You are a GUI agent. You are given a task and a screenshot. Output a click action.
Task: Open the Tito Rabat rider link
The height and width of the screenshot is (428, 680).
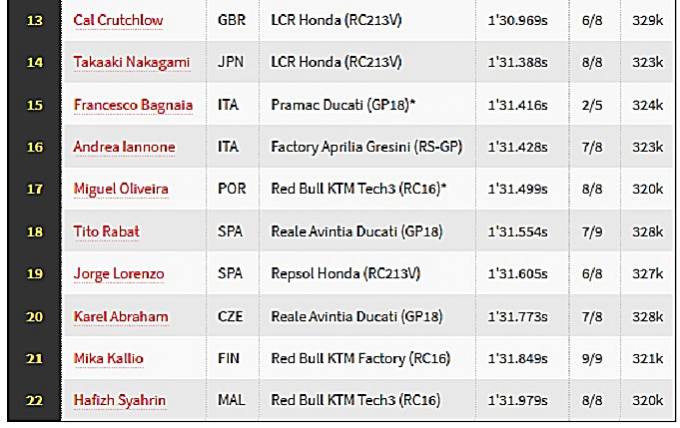pyautogui.click(x=106, y=232)
